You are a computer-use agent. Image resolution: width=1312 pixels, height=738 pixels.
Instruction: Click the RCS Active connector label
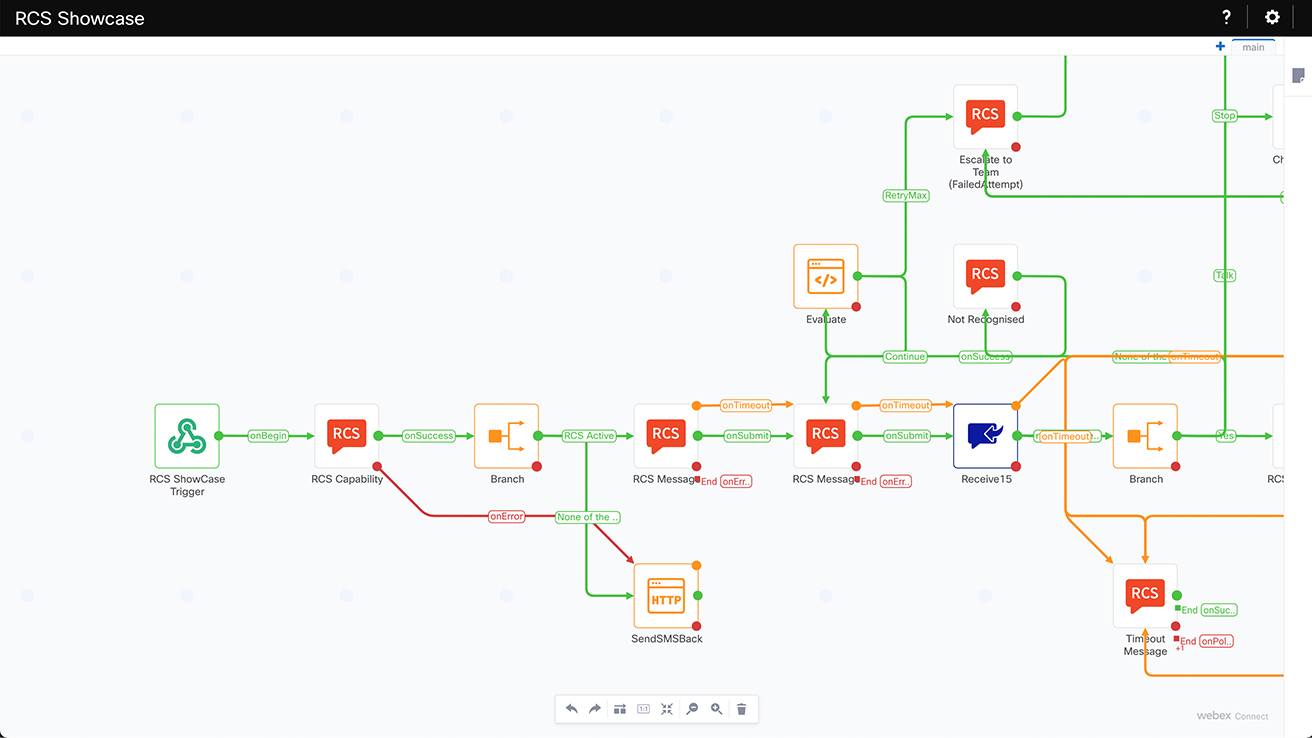click(x=588, y=436)
